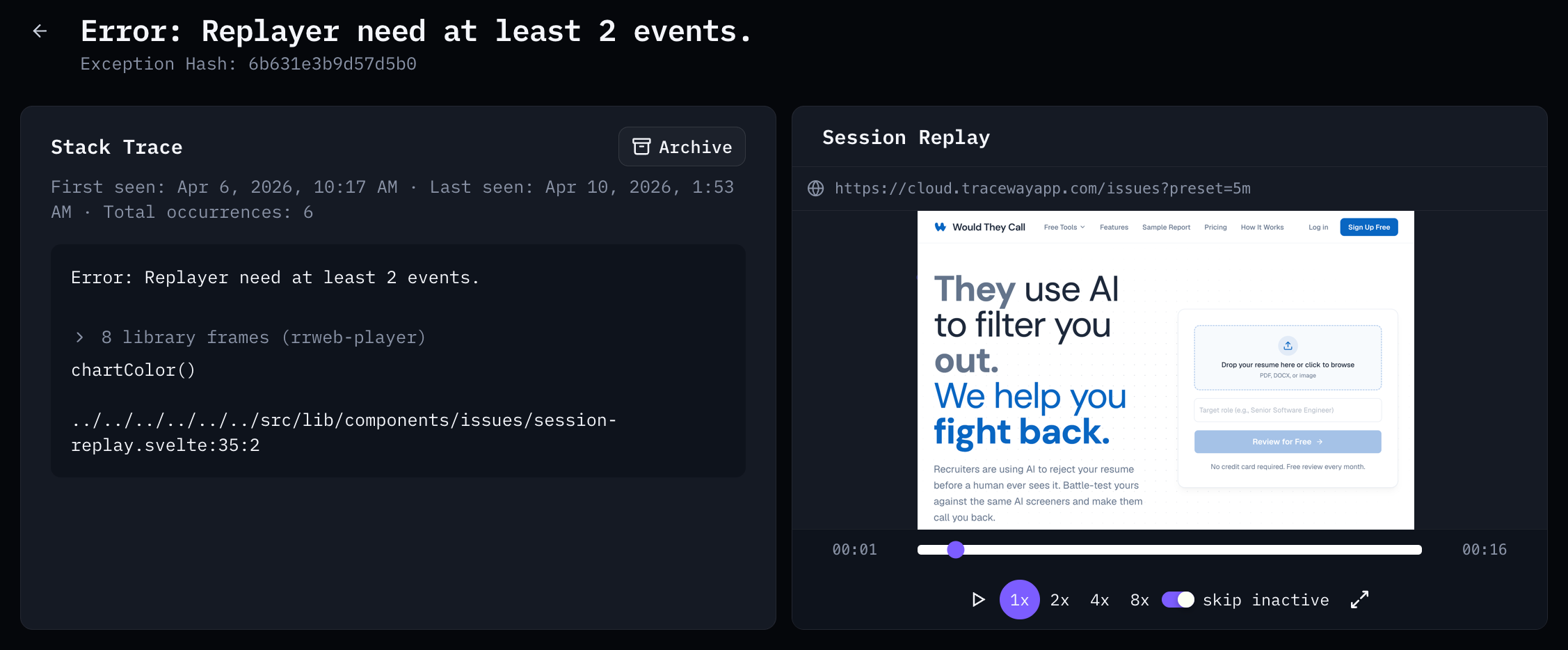Set playback speed to 1x
Image resolution: width=1568 pixels, height=650 pixels.
(x=1019, y=600)
